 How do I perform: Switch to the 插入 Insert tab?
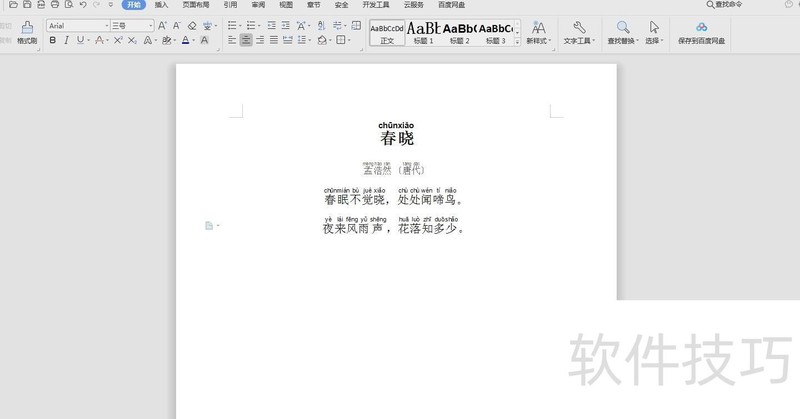pyautogui.click(x=161, y=5)
